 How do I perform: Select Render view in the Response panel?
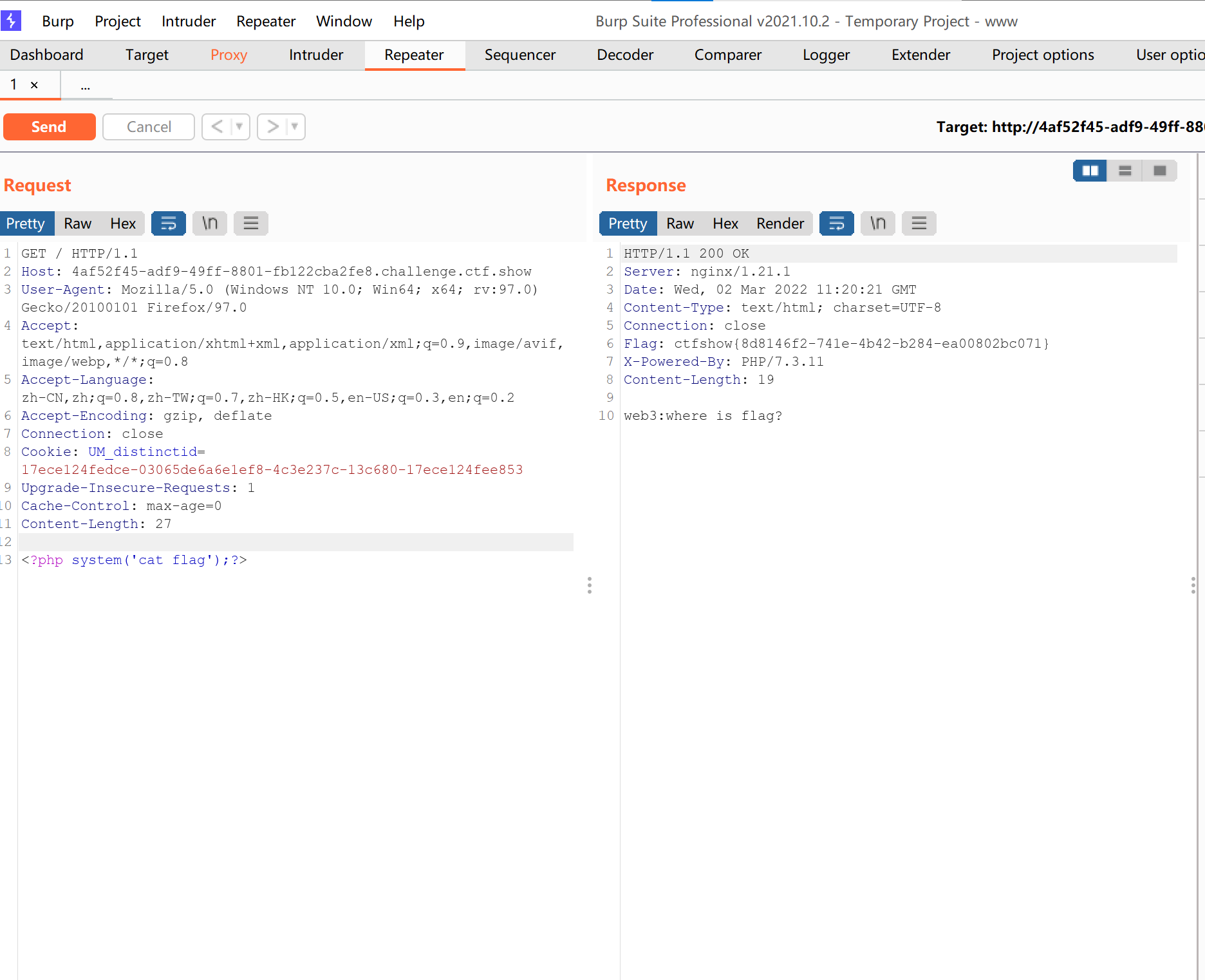(x=780, y=223)
